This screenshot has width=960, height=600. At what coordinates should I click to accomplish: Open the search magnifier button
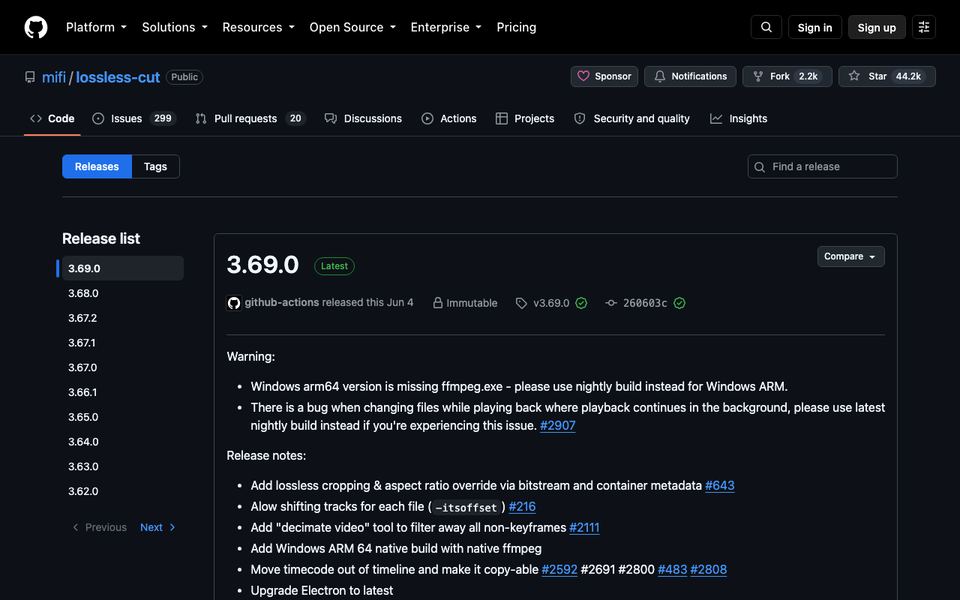pyautogui.click(x=766, y=27)
